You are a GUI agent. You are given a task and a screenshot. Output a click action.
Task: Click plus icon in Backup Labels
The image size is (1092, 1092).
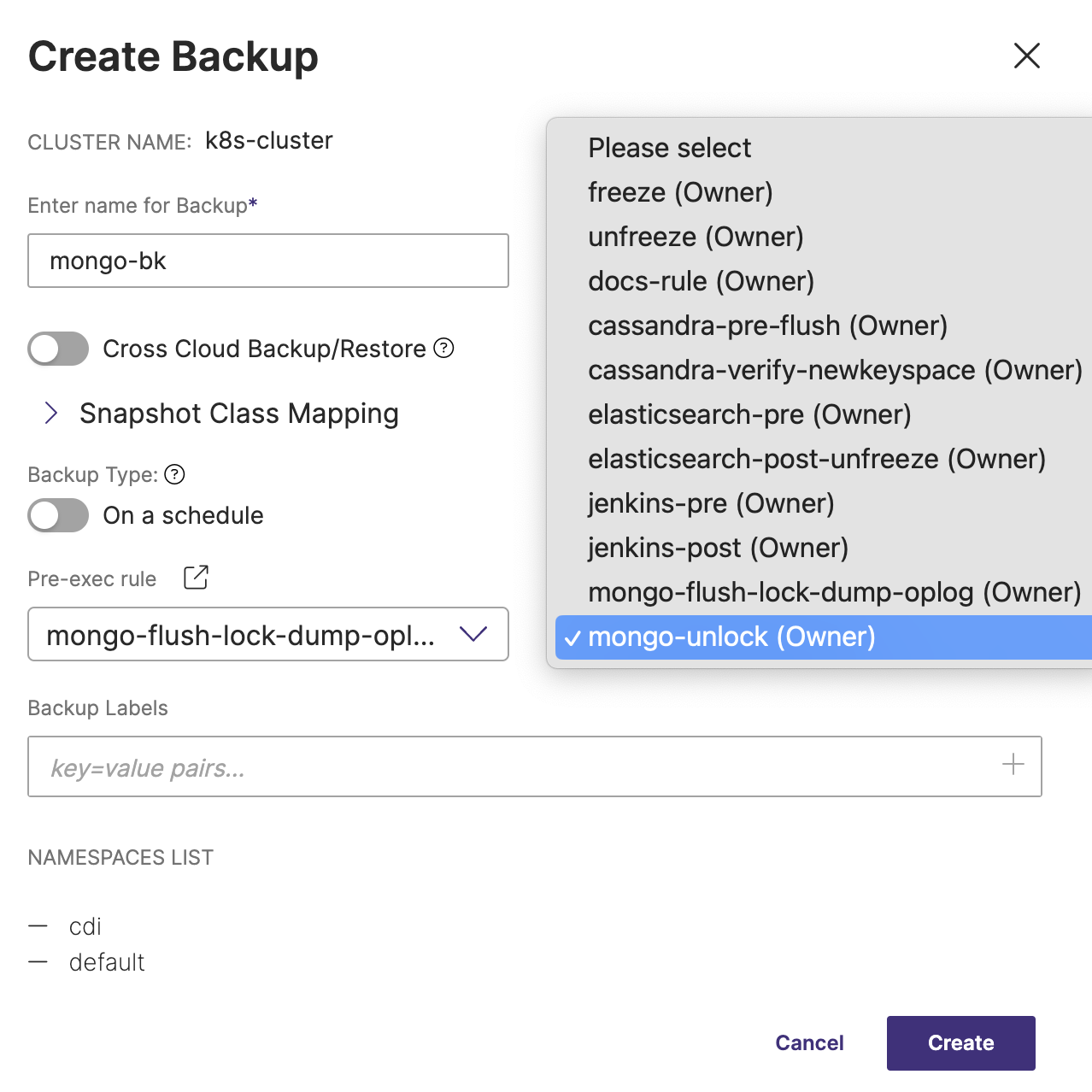pos(1013,764)
